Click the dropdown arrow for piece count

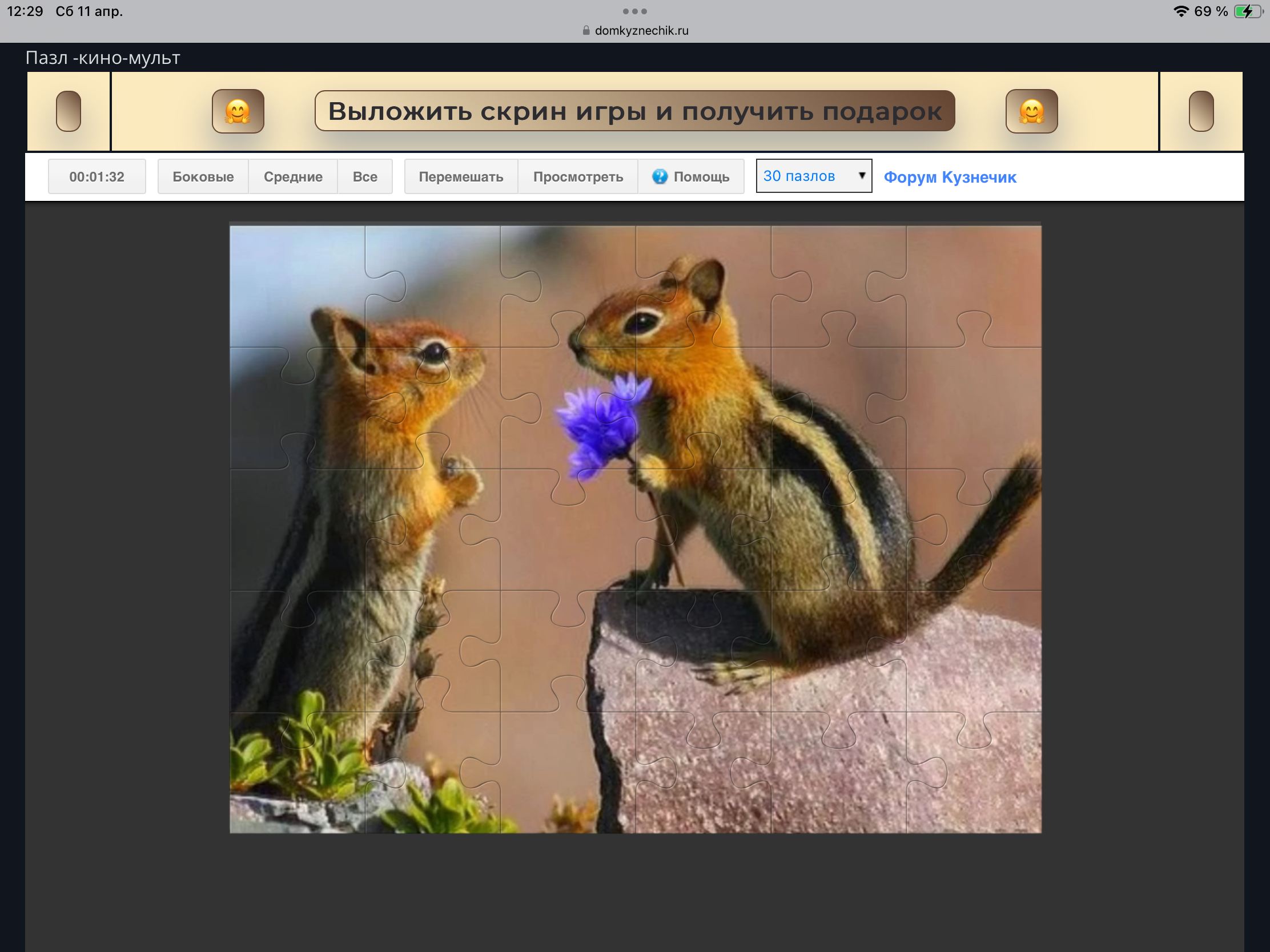click(x=861, y=176)
